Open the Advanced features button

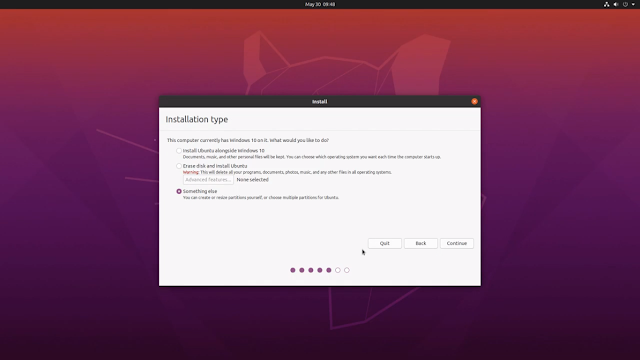(x=208, y=180)
